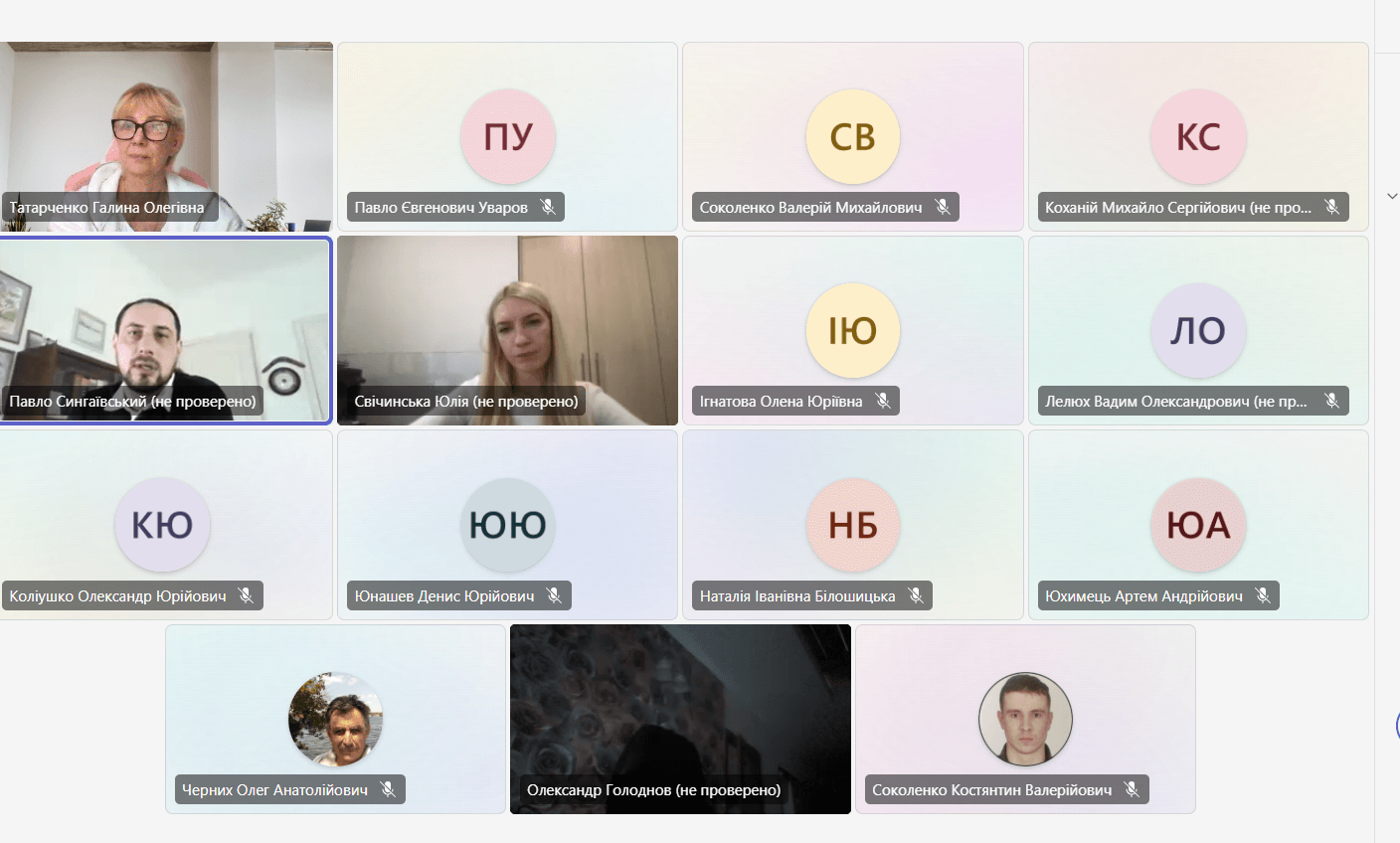Click the muted mic icon for Юнашев Денис Юрійович
The height and width of the screenshot is (843, 1400).
pos(554,595)
